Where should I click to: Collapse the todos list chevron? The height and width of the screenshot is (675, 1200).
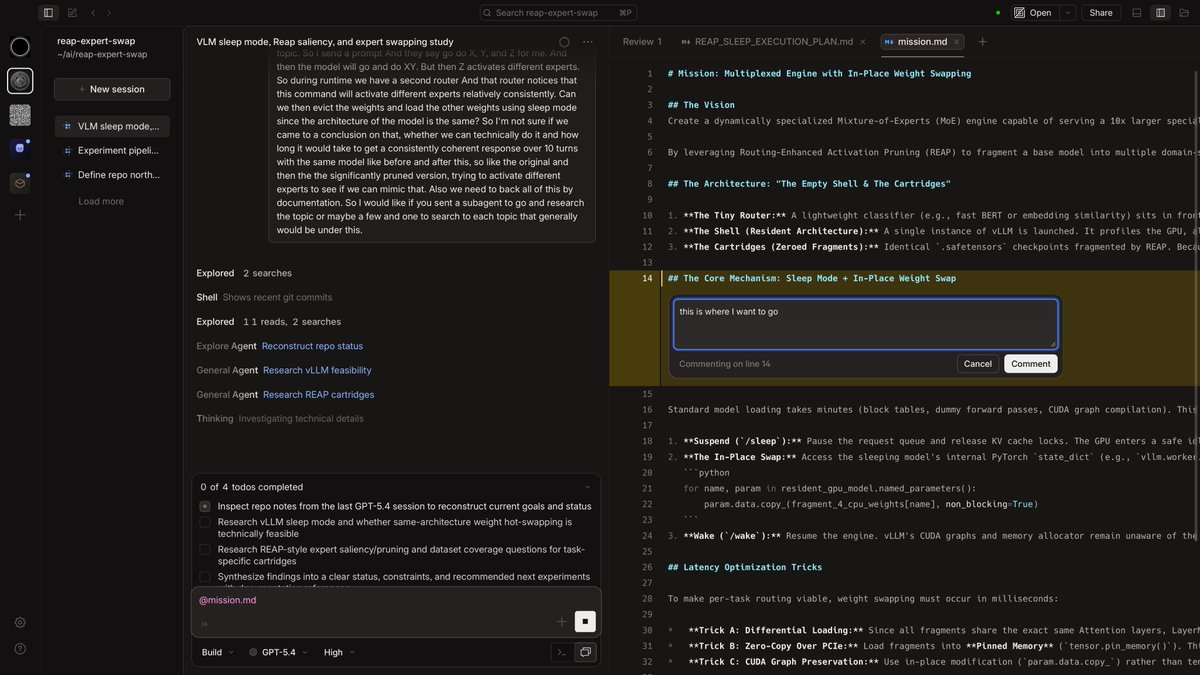pos(587,487)
